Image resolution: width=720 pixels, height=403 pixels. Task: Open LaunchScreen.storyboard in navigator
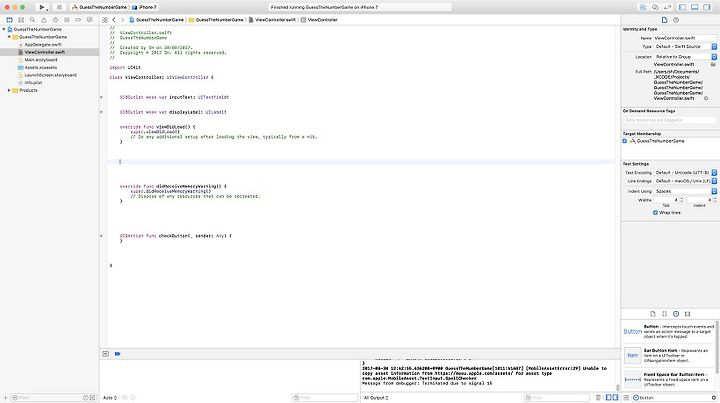tap(51, 75)
